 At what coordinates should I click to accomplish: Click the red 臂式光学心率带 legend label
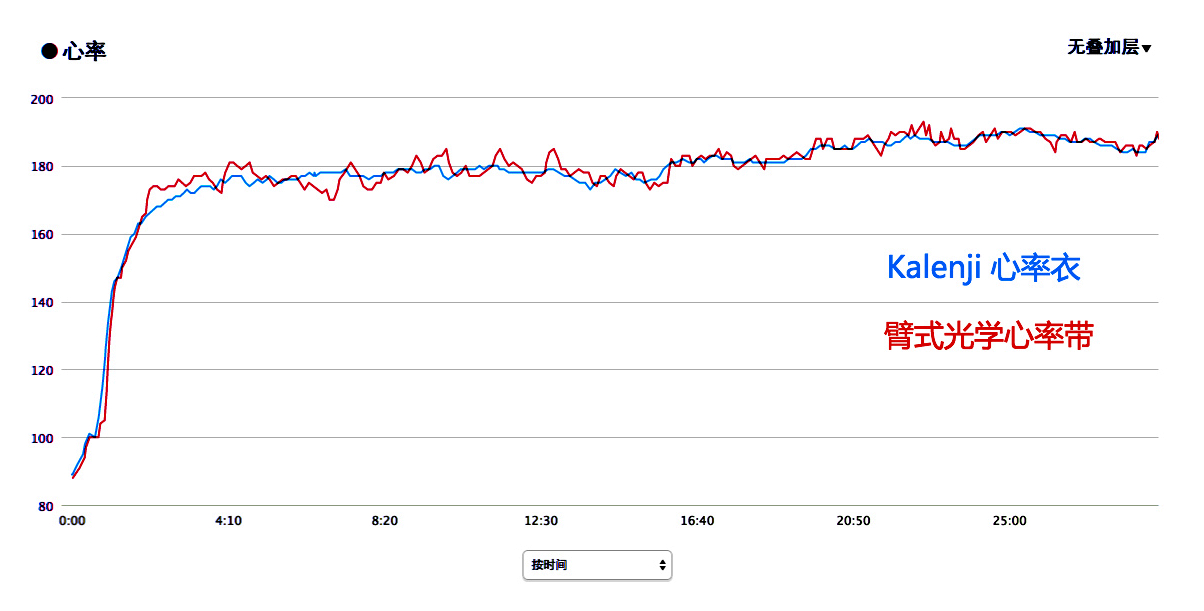tap(988, 335)
